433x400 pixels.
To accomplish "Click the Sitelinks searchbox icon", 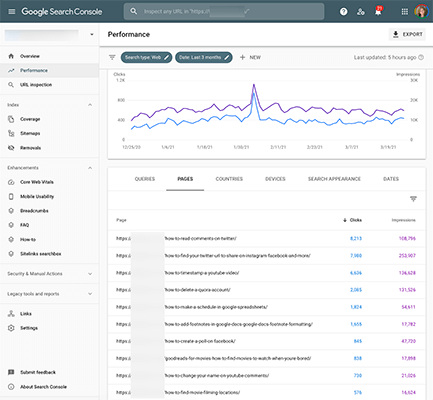I will pyautogui.click(x=11, y=254).
